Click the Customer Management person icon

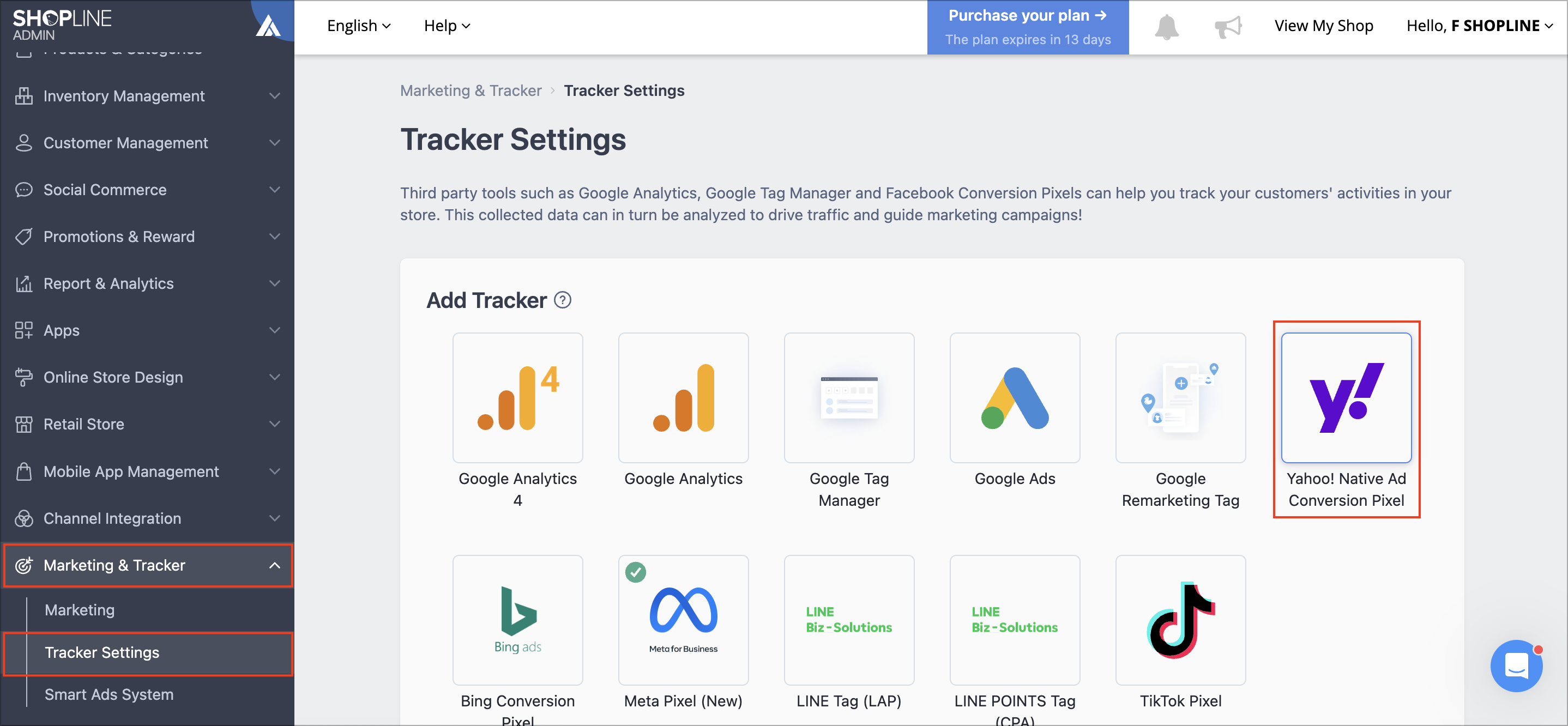click(x=24, y=142)
